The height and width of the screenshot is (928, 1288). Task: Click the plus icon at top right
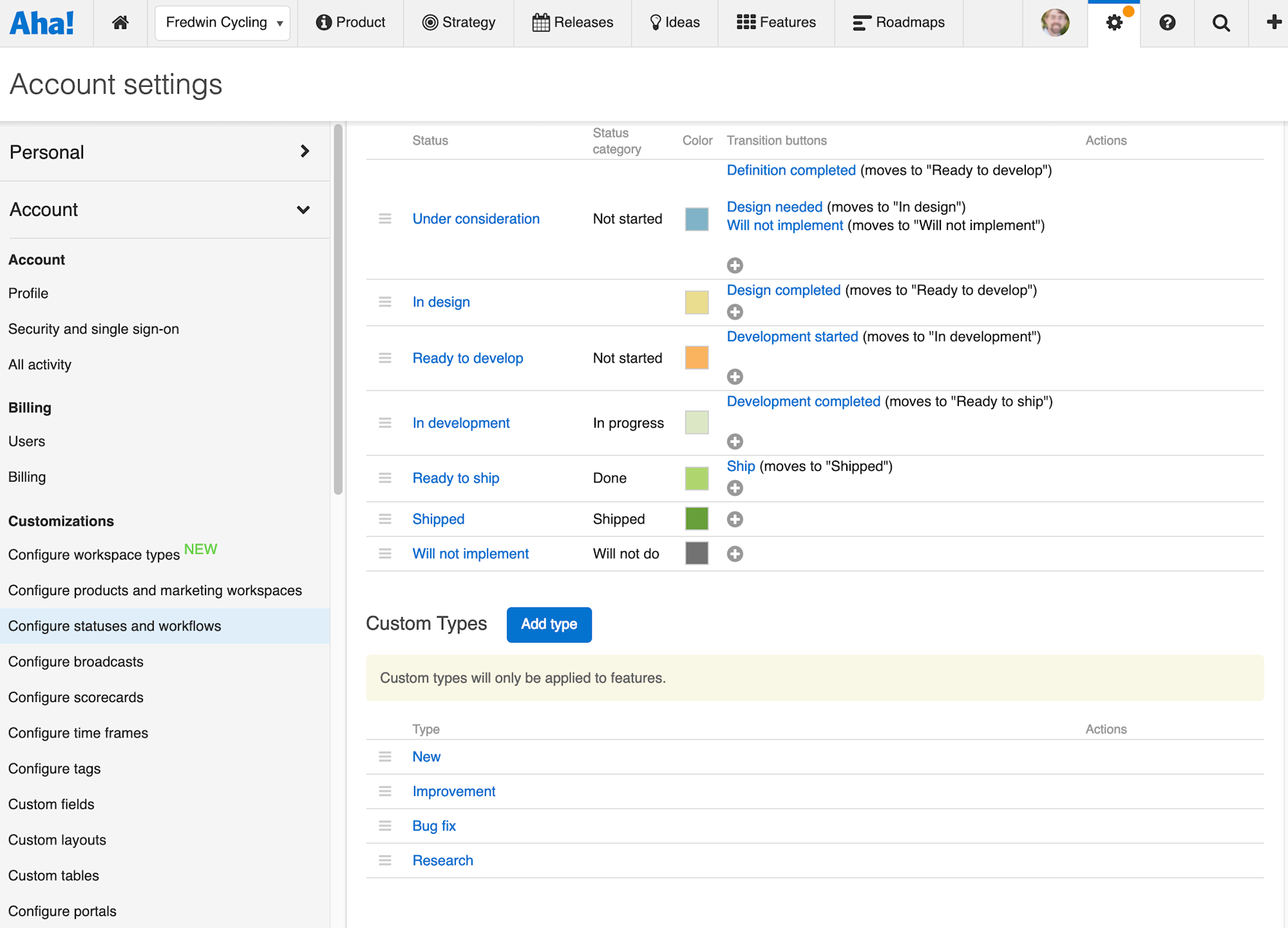(1273, 22)
